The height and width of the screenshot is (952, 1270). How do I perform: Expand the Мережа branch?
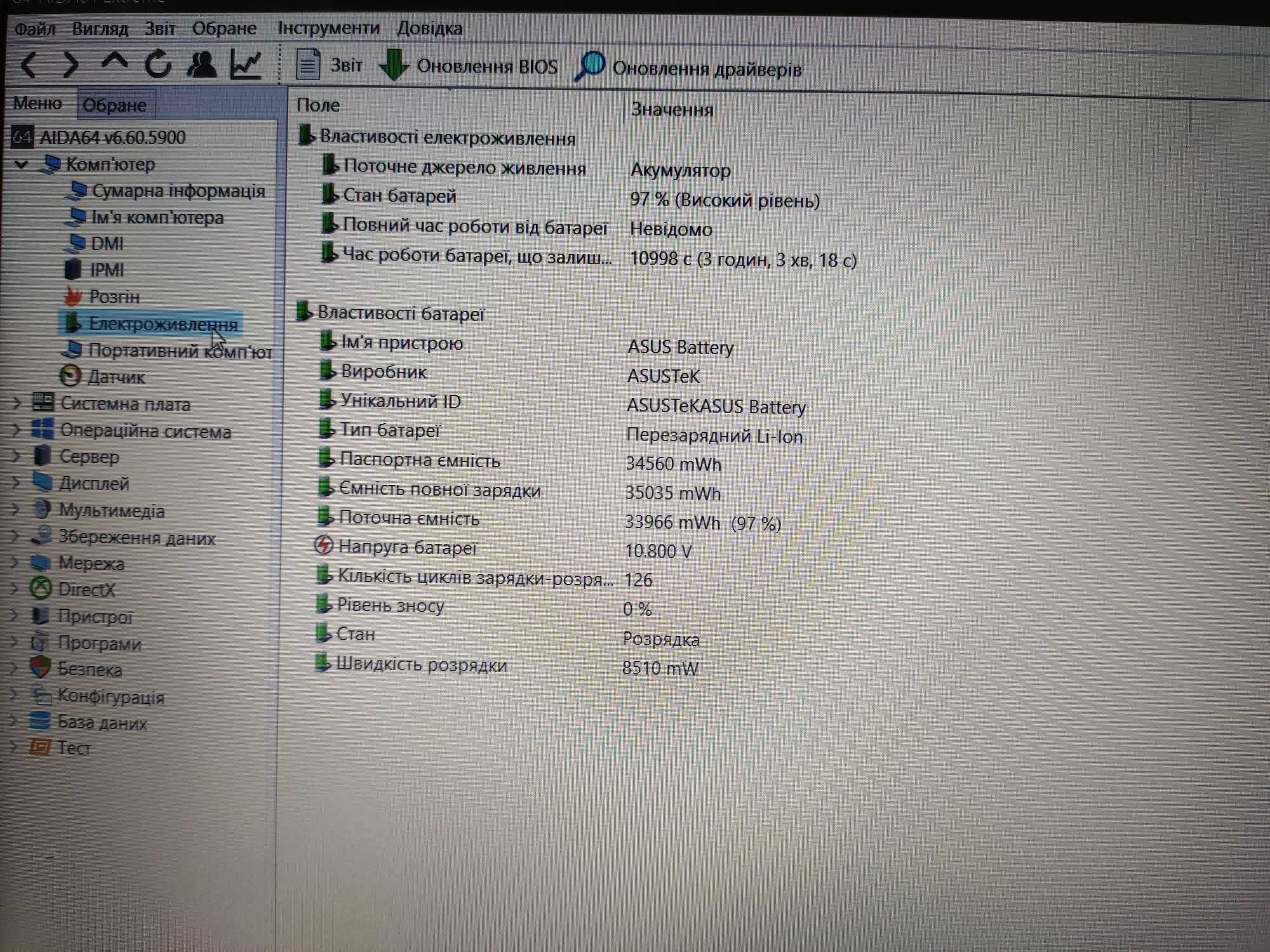(15, 563)
